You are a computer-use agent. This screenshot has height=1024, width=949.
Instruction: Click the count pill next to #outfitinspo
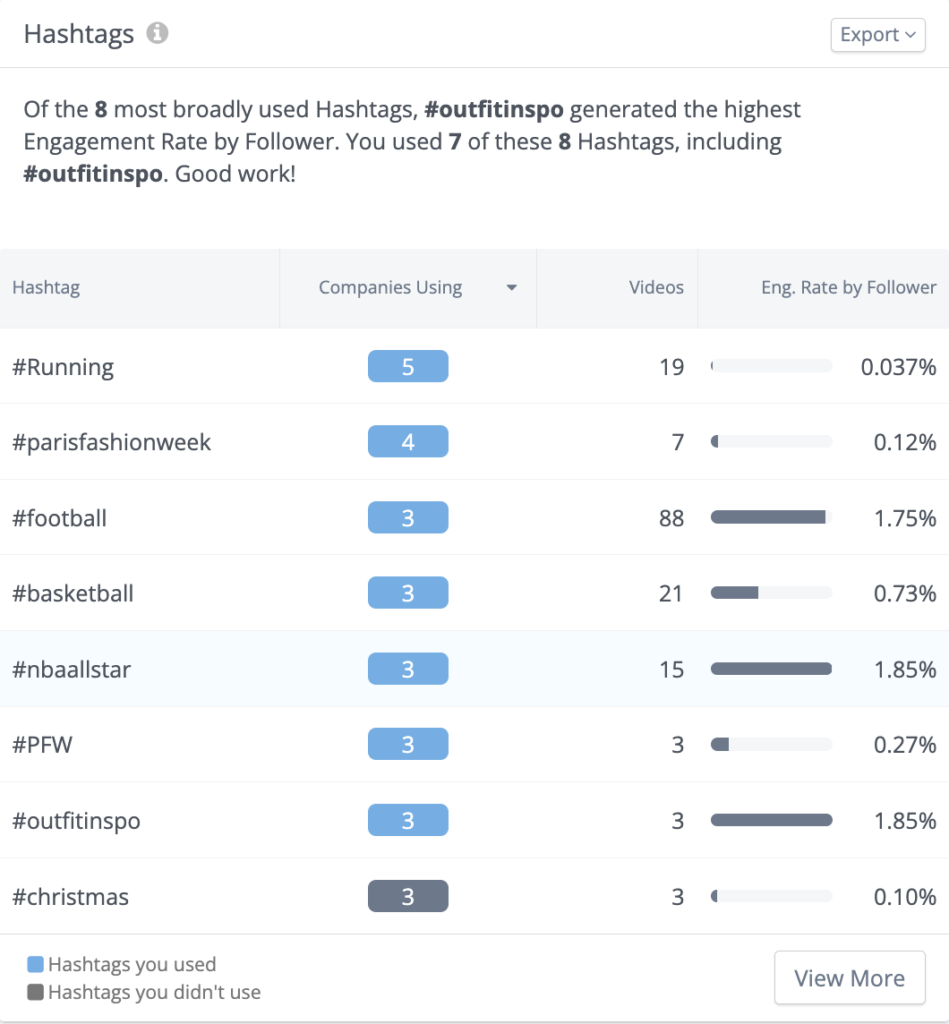[408, 820]
